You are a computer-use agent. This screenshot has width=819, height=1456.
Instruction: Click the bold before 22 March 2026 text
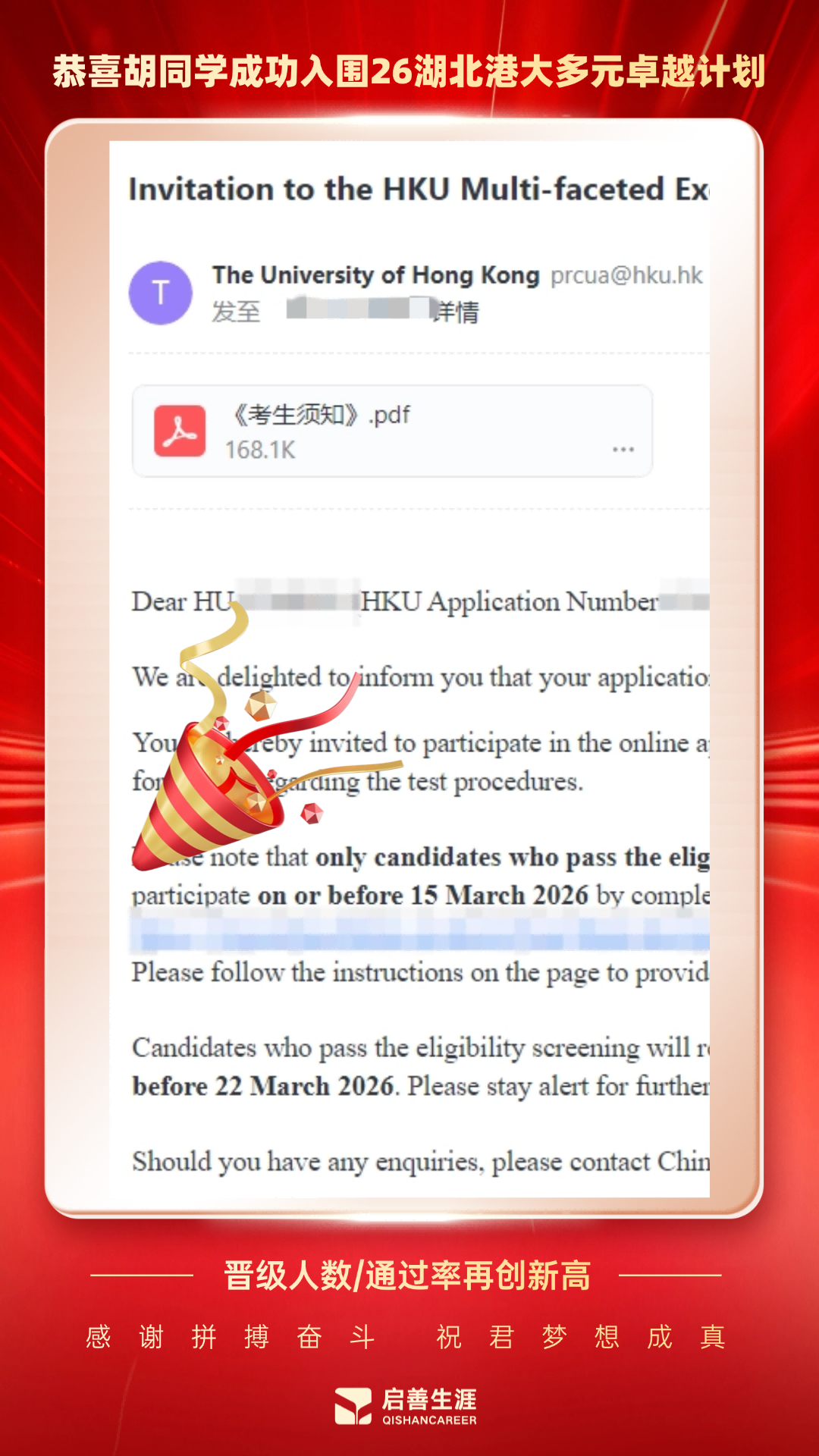tap(263, 1086)
